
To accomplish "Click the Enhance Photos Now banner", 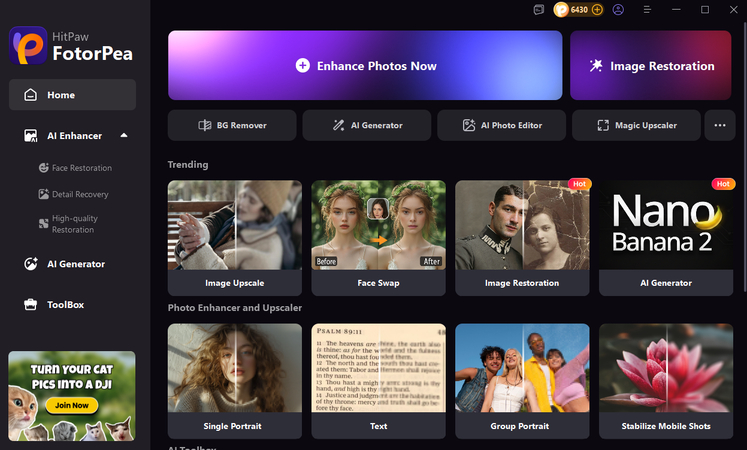I will coord(365,65).
